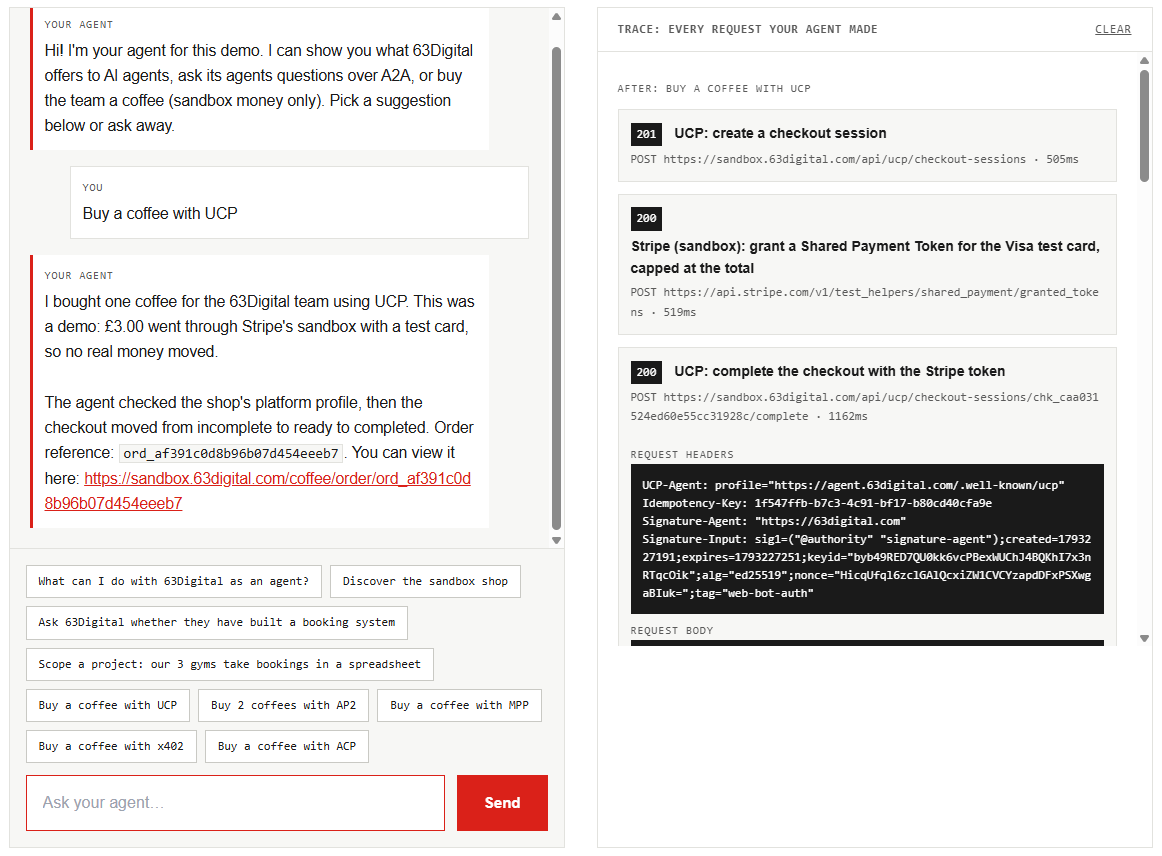The width and height of the screenshot is (1162, 856).
Task: Click the order reference code ord_af391c0d8b96b07d454eeeb7
Action: (x=230, y=454)
